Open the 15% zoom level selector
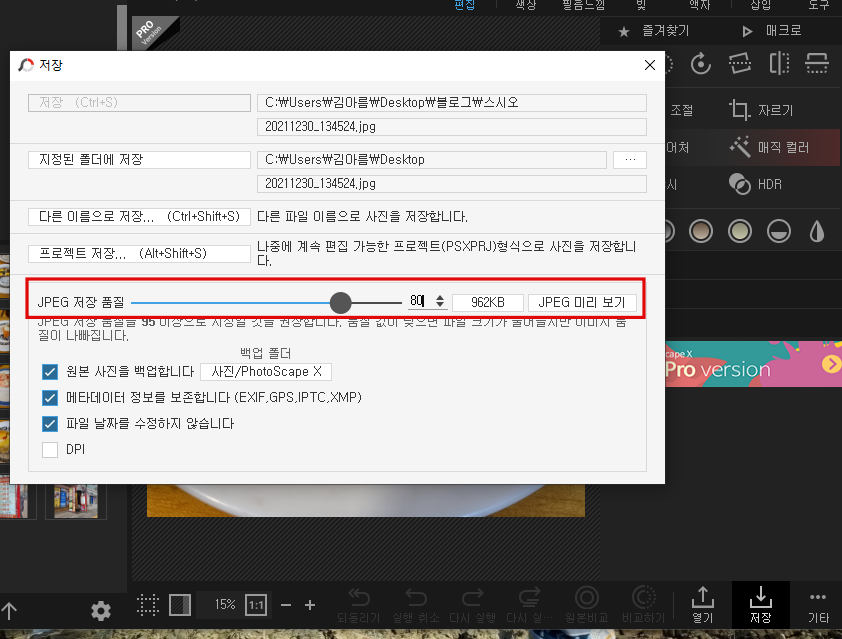 pyautogui.click(x=224, y=605)
